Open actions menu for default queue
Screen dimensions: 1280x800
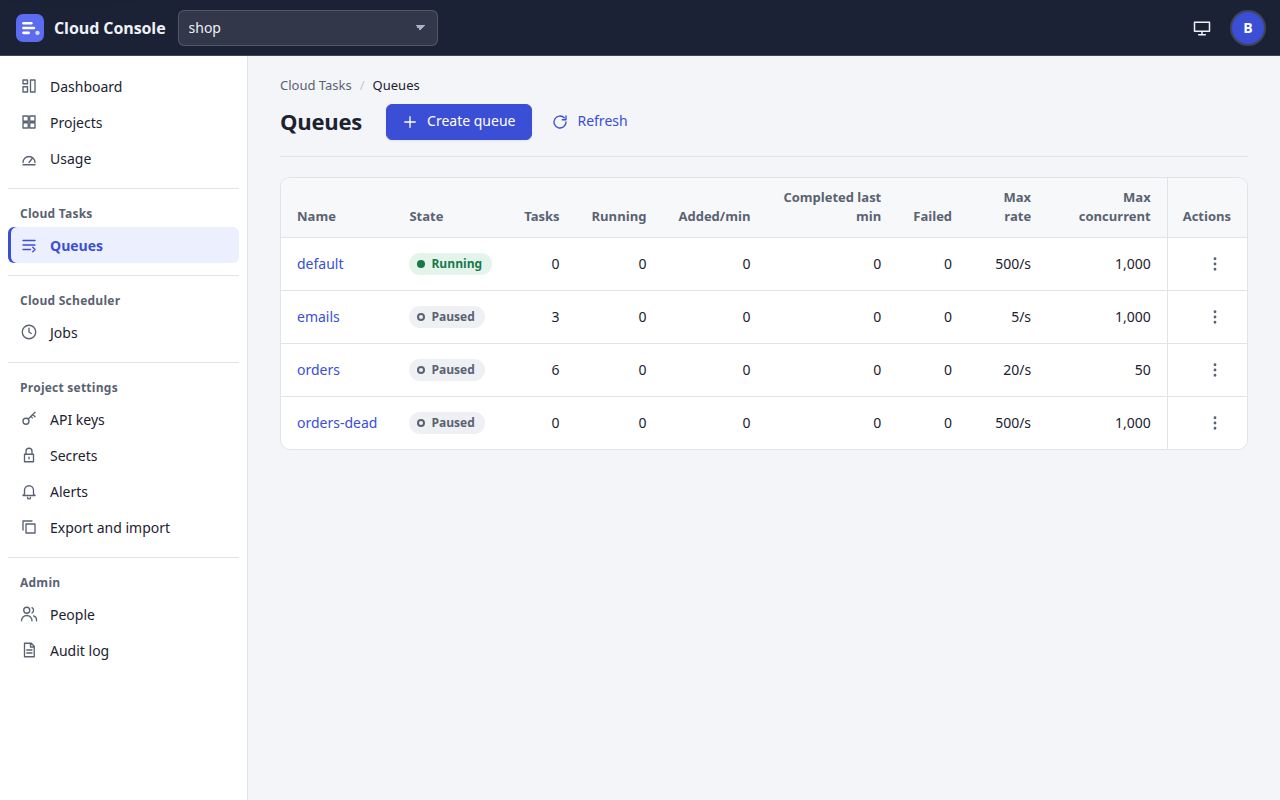(x=1215, y=264)
